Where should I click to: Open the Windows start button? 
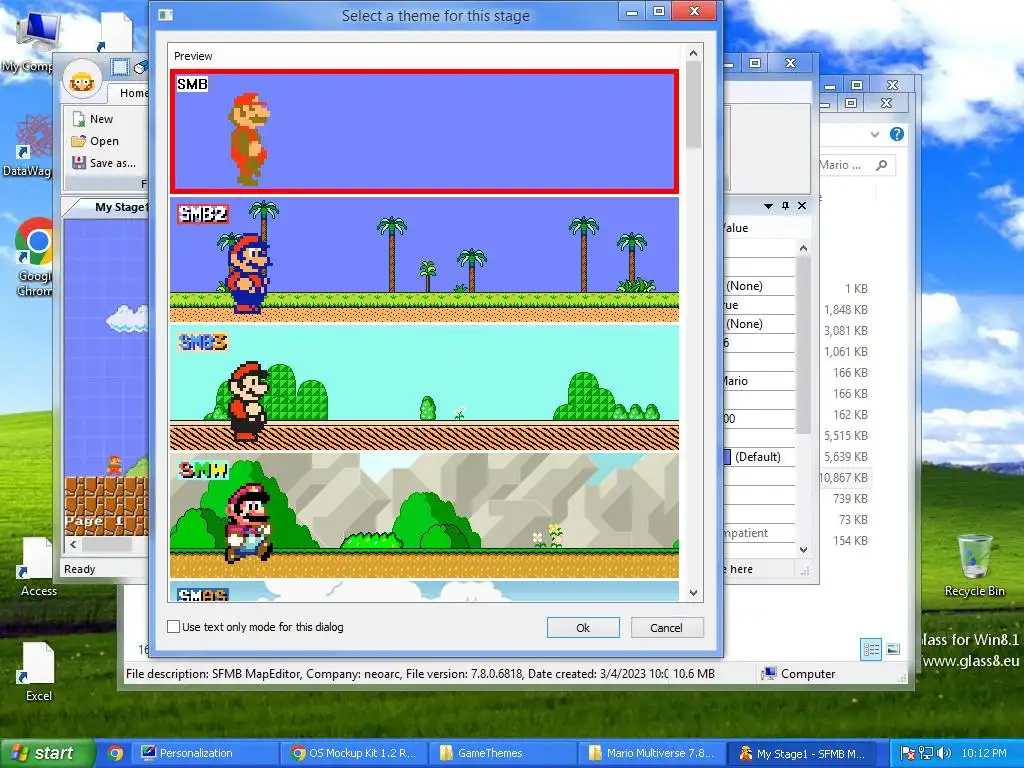(46, 753)
